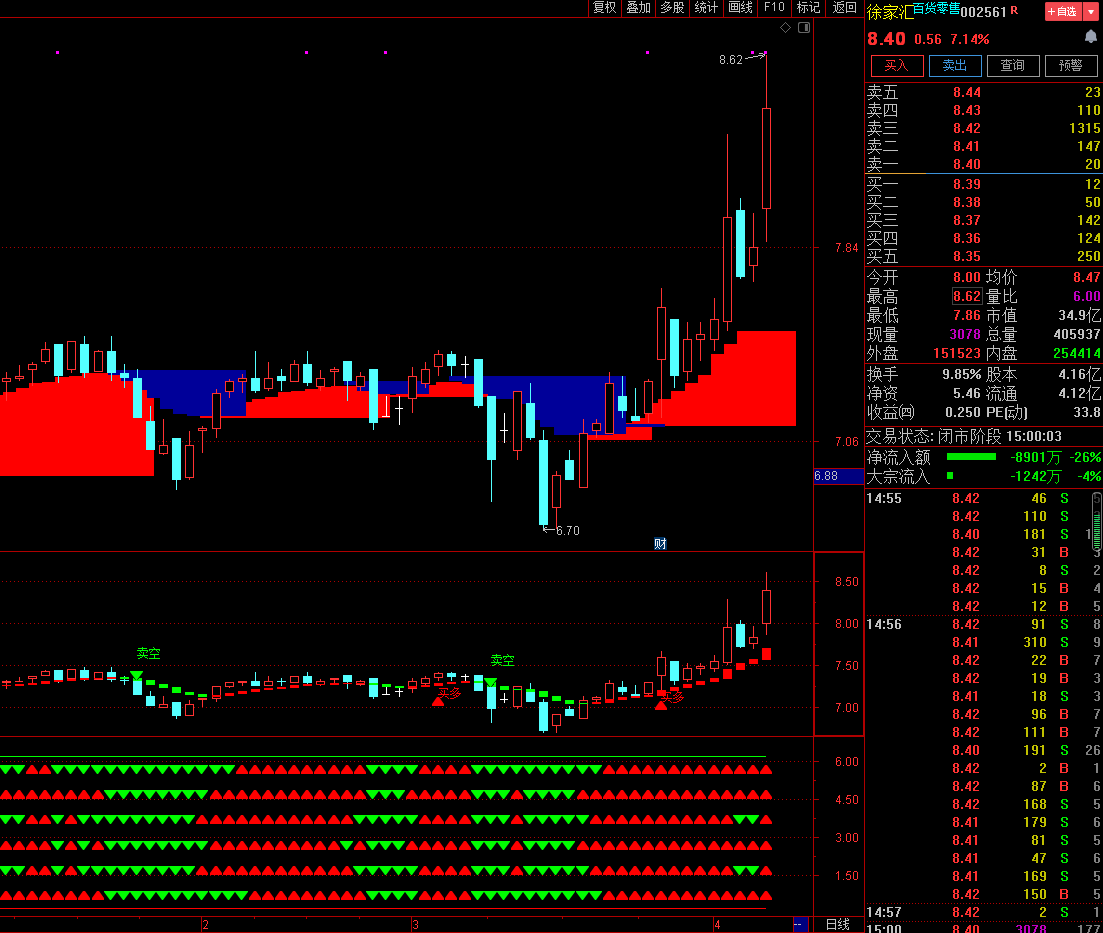Image resolution: width=1103 pixels, height=933 pixels.
Task: Click the 7.14% change percentage
Action: [x=969, y=39]
